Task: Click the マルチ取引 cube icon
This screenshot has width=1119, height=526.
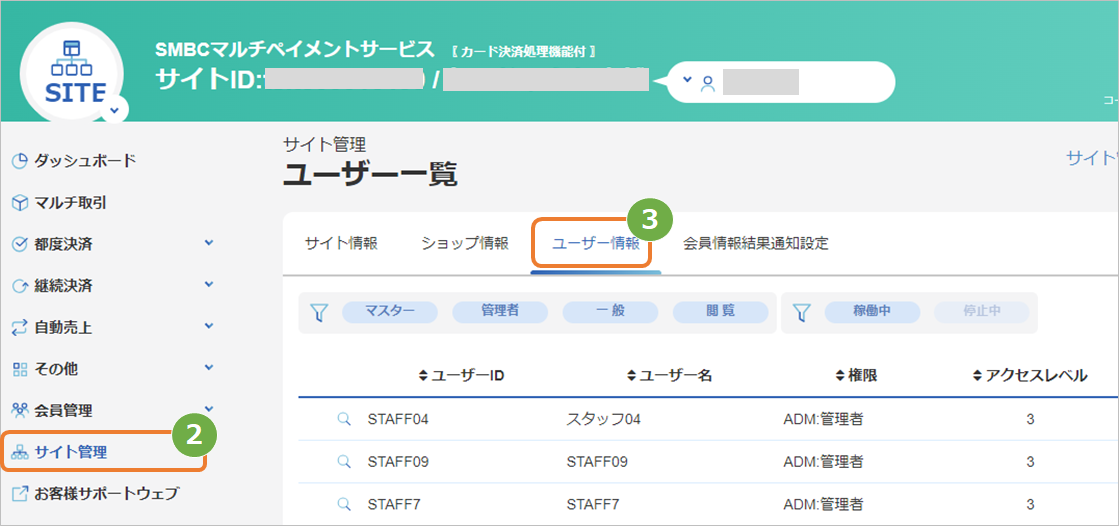Action: [x=19, y=203]
